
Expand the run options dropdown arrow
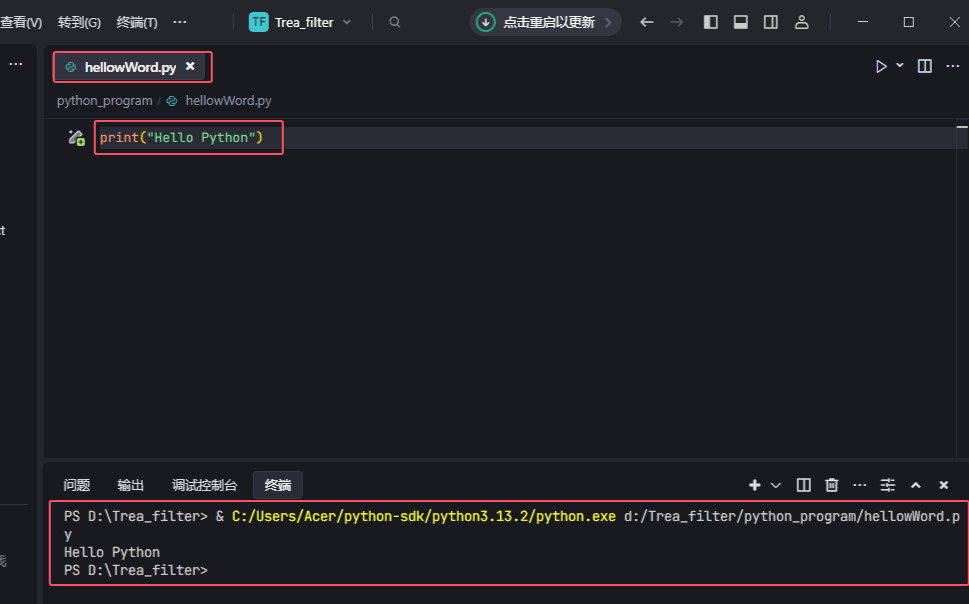click(x=900, y=66)
